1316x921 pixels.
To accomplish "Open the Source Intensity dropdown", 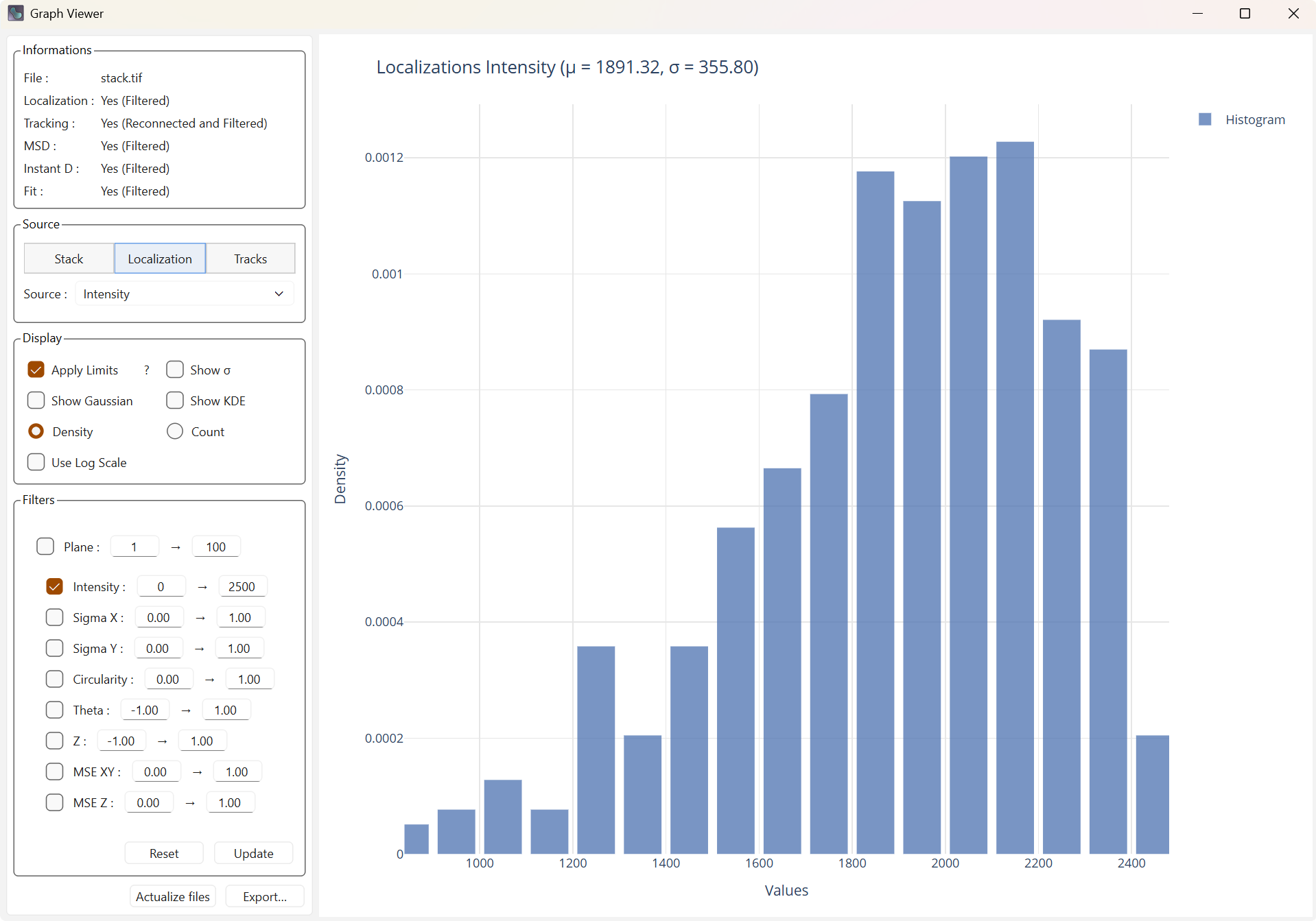I will click(184, 294).
